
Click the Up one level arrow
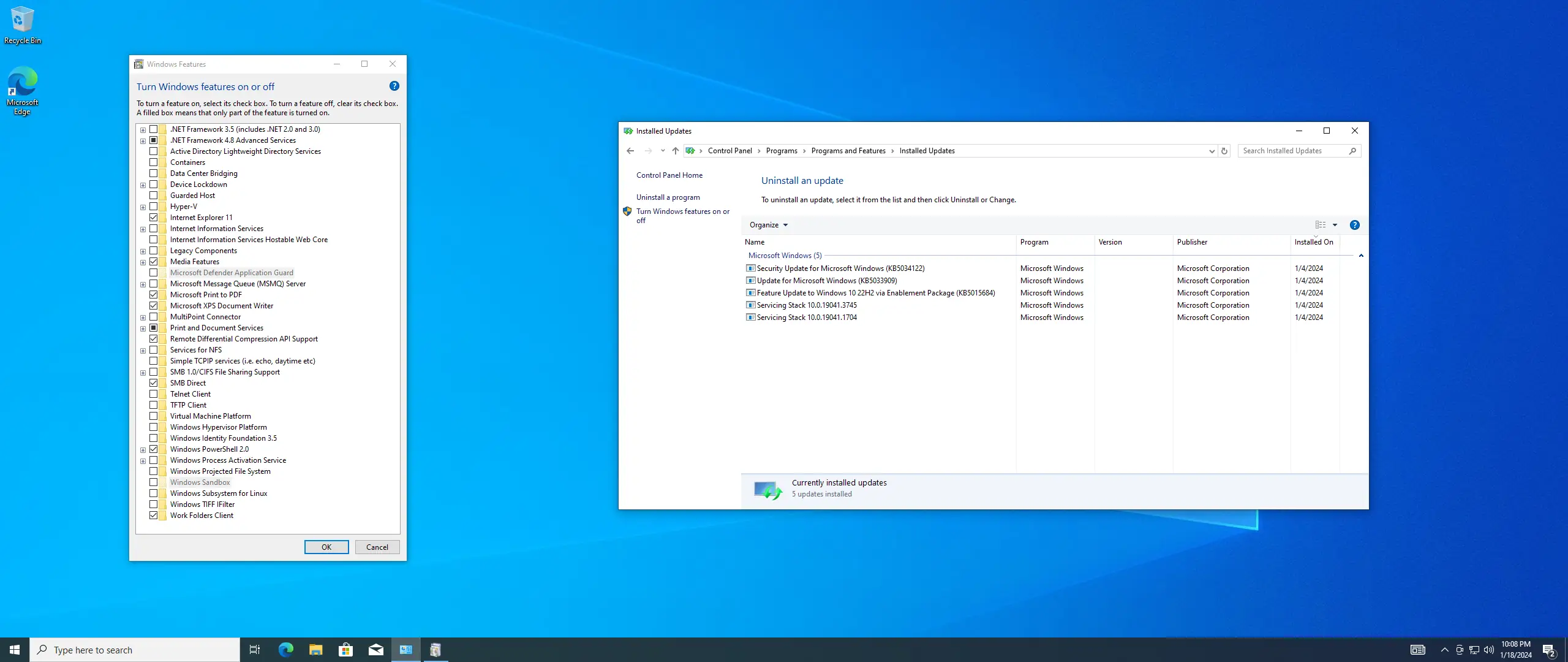[675, 151]
